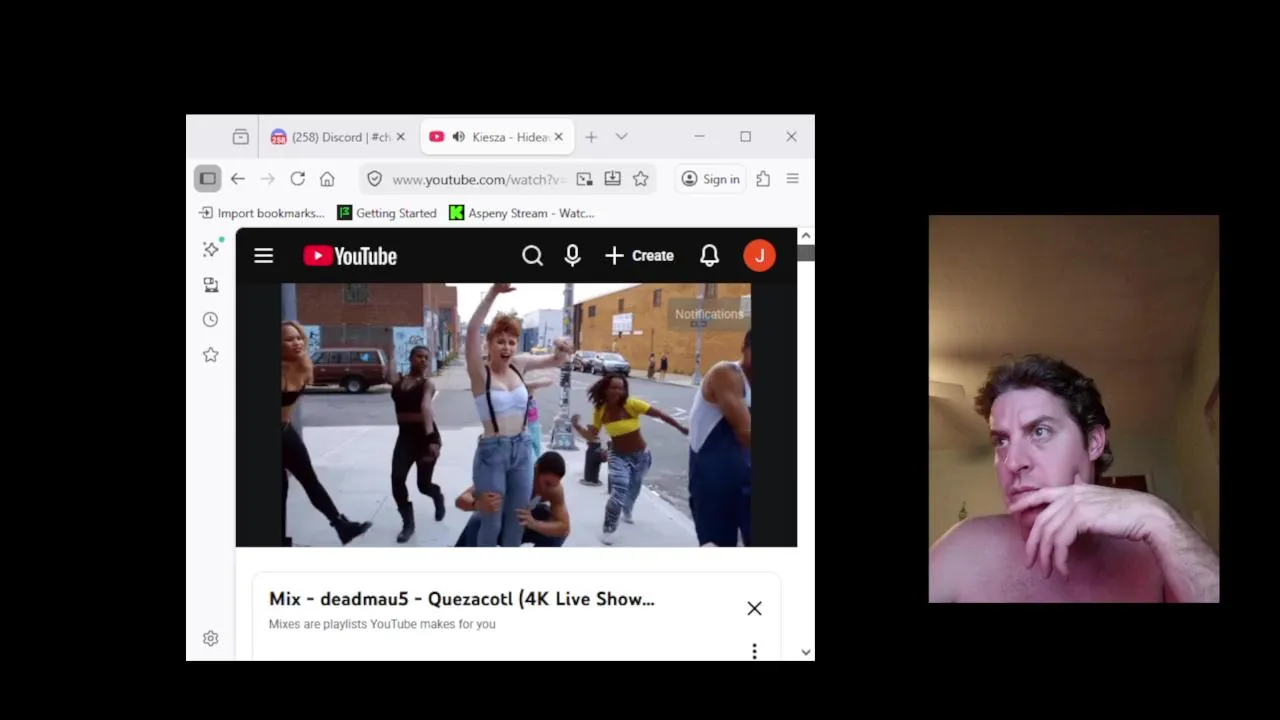
Task: Open the J account avatar menu
Action: tap(759, 256)
